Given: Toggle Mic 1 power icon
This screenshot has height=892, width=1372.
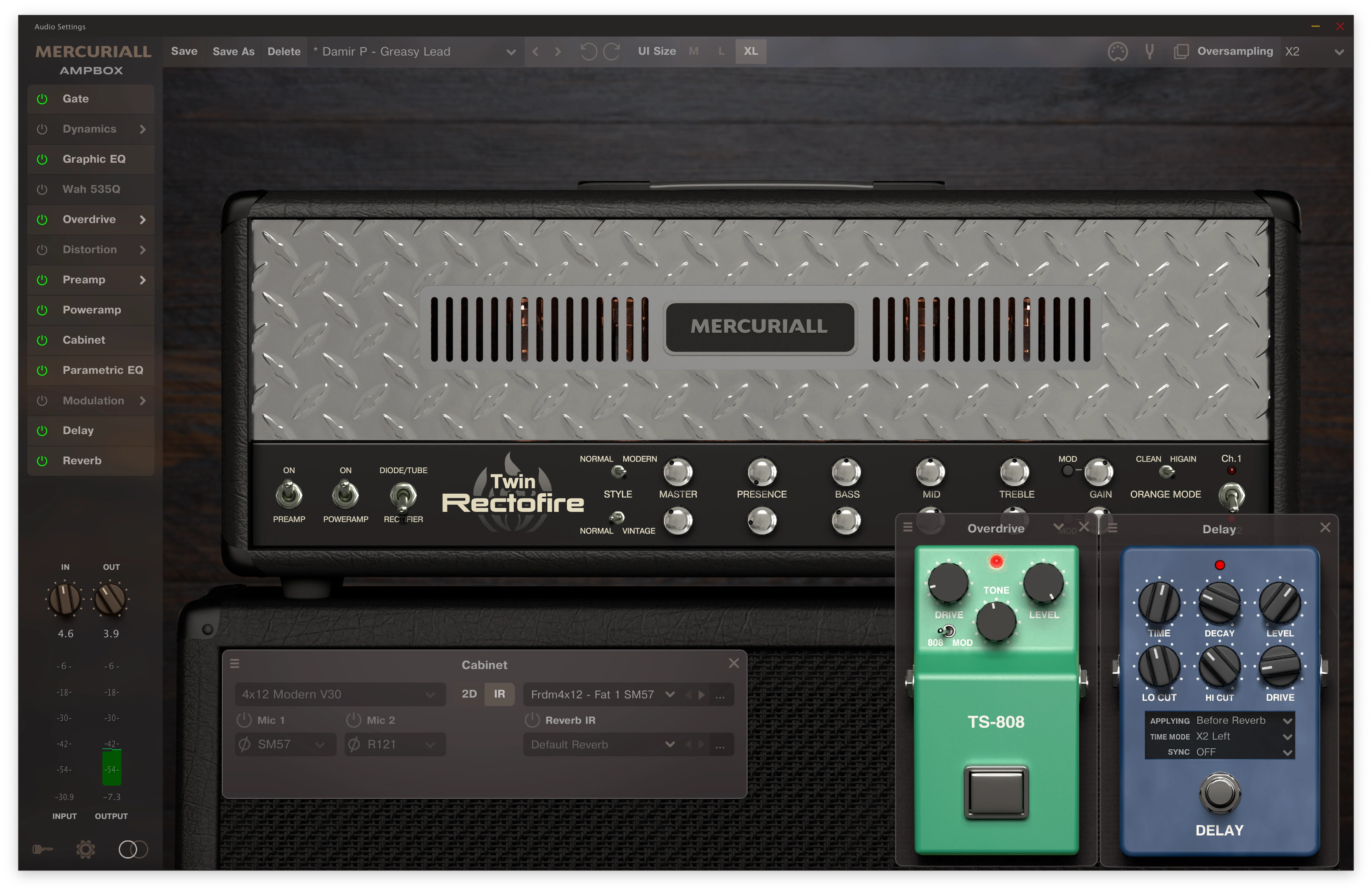Looking at the screenshot, I should pos(245,720).
